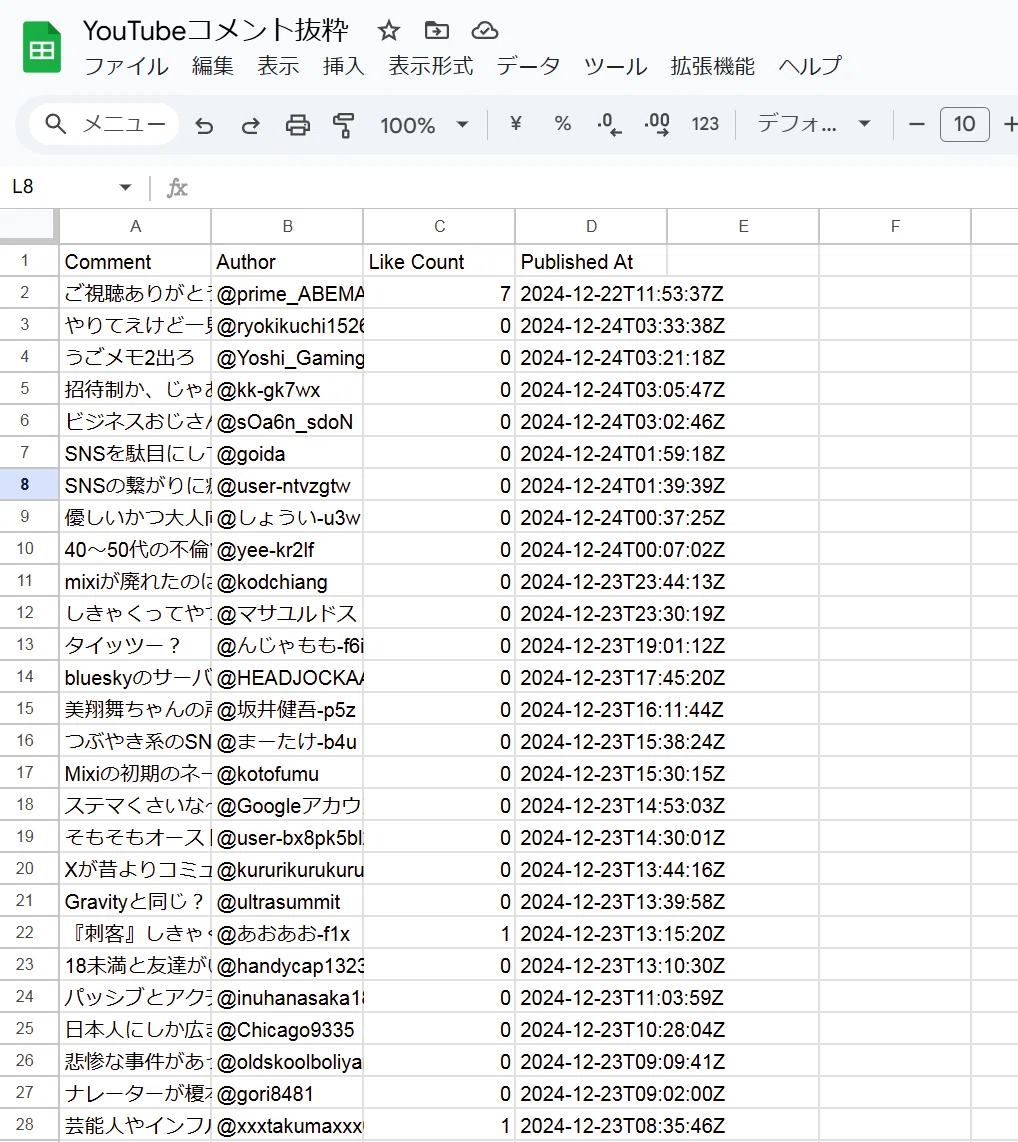The height and width of the screenshot is (1142, 1018).
Task: Select column C header
Action: [439, 227]
